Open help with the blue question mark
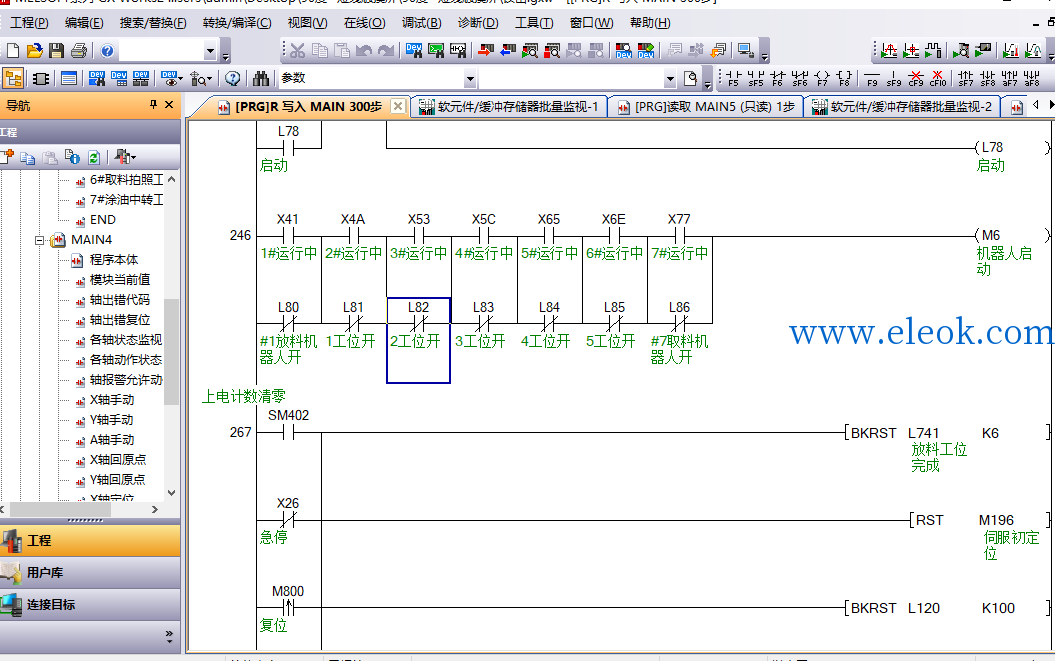 108,50
